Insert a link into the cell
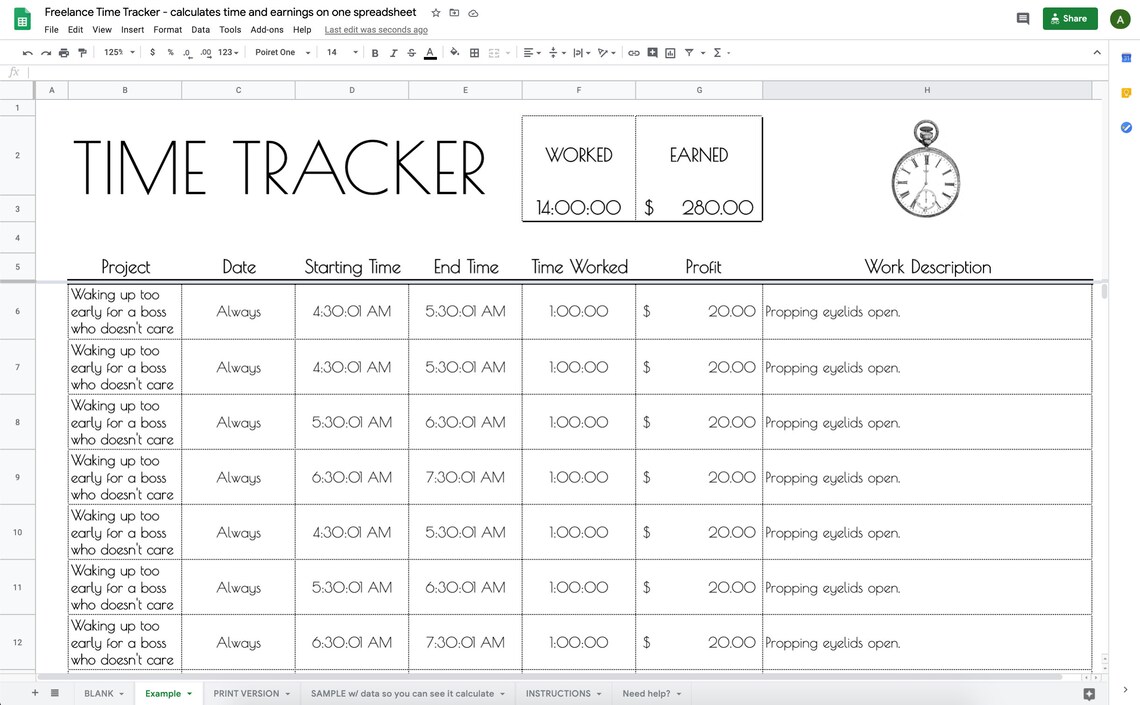This screenshot has width=1140, height=705. pos(633,52)
